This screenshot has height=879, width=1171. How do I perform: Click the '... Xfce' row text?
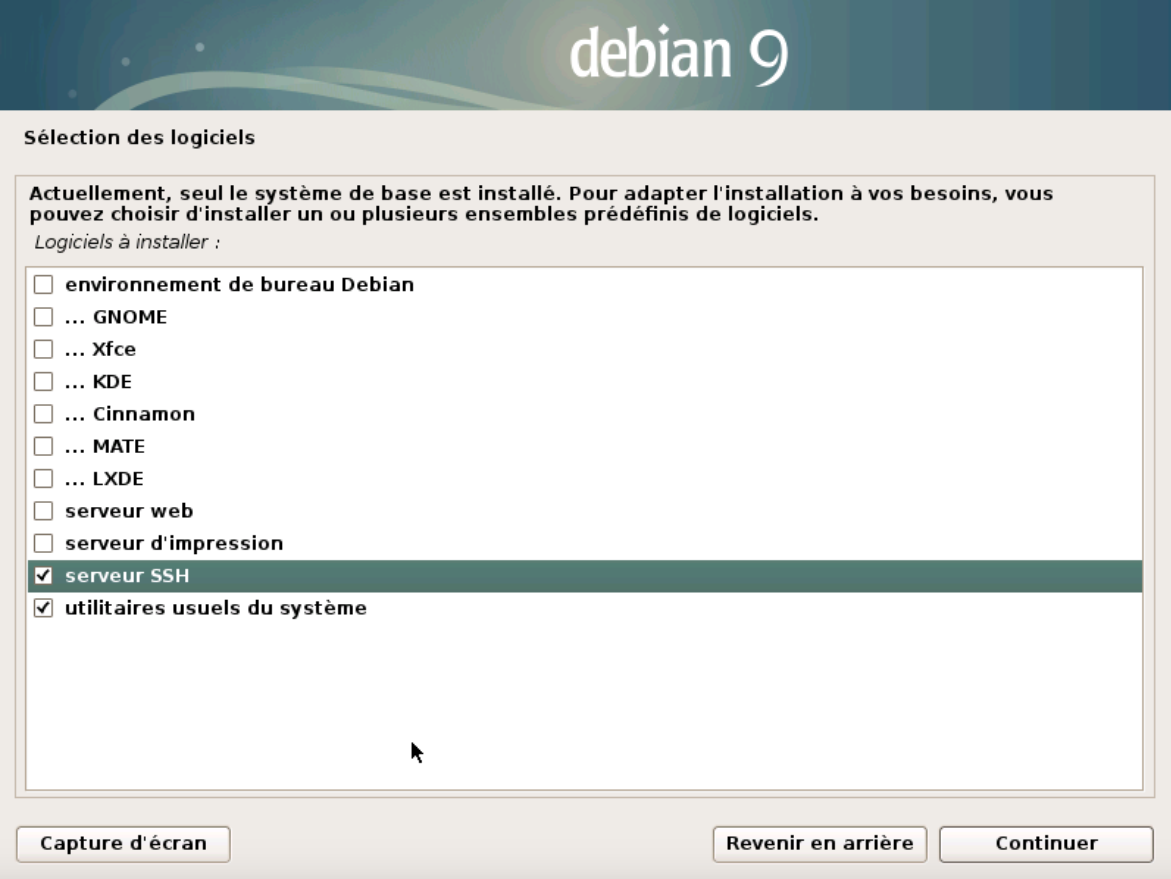click(100, 349)
